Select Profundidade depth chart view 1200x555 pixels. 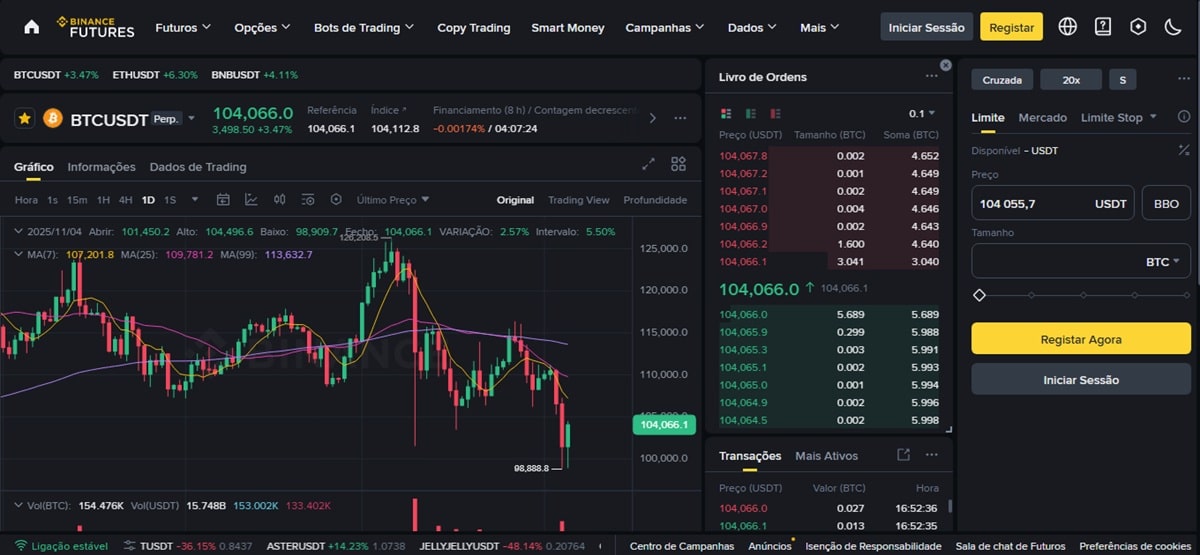(x=655, y=200)
